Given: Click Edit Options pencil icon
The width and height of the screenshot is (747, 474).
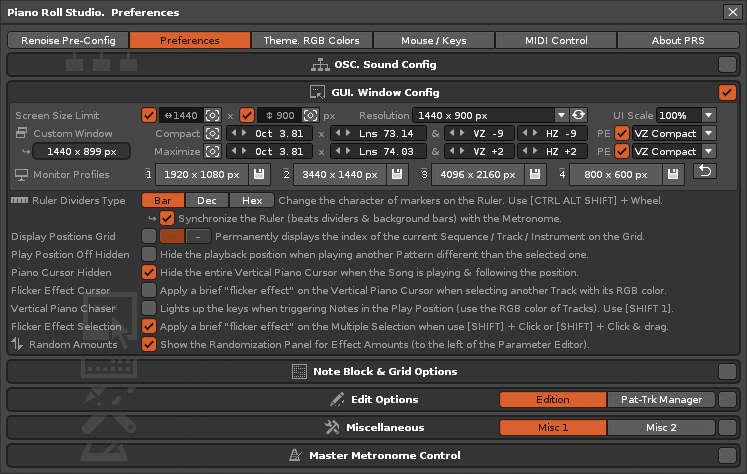Looking at the screenshot, I should coord(337,399).
